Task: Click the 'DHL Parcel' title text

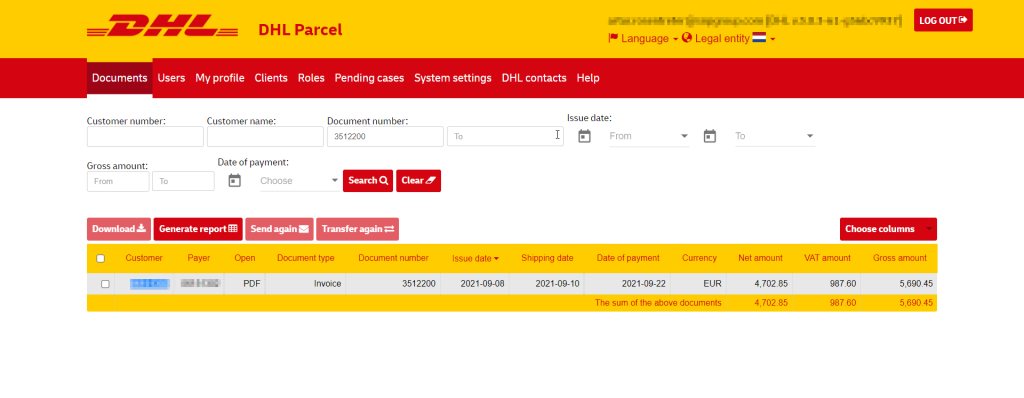Action: 300,30
